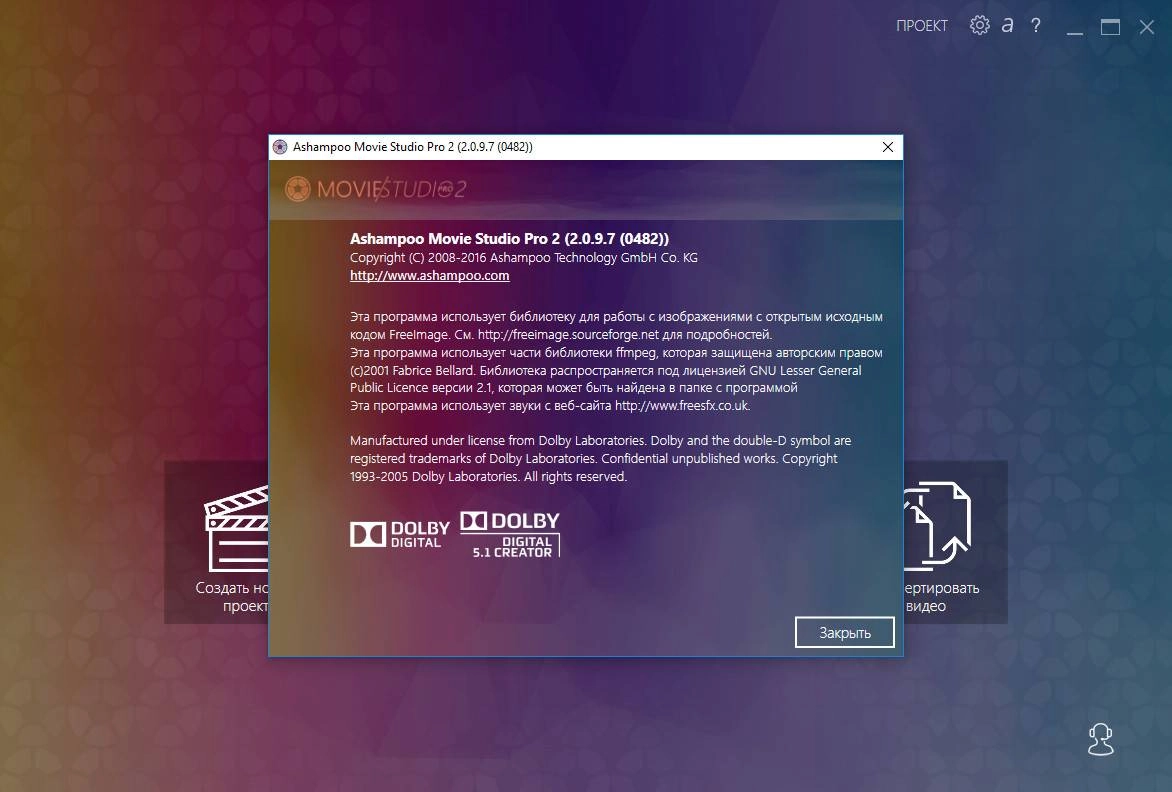
Task: Click the 'Manufactured under license from Dolby' line
Action: click(x=600, y=441)
